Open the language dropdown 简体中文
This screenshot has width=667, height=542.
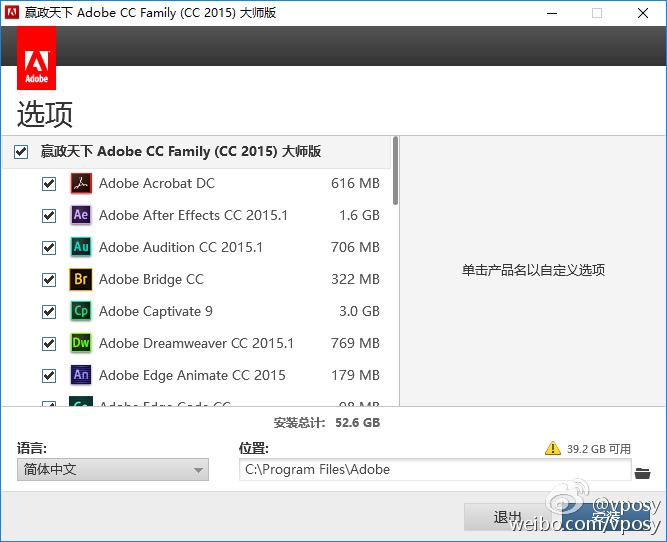tap(113, 470)
